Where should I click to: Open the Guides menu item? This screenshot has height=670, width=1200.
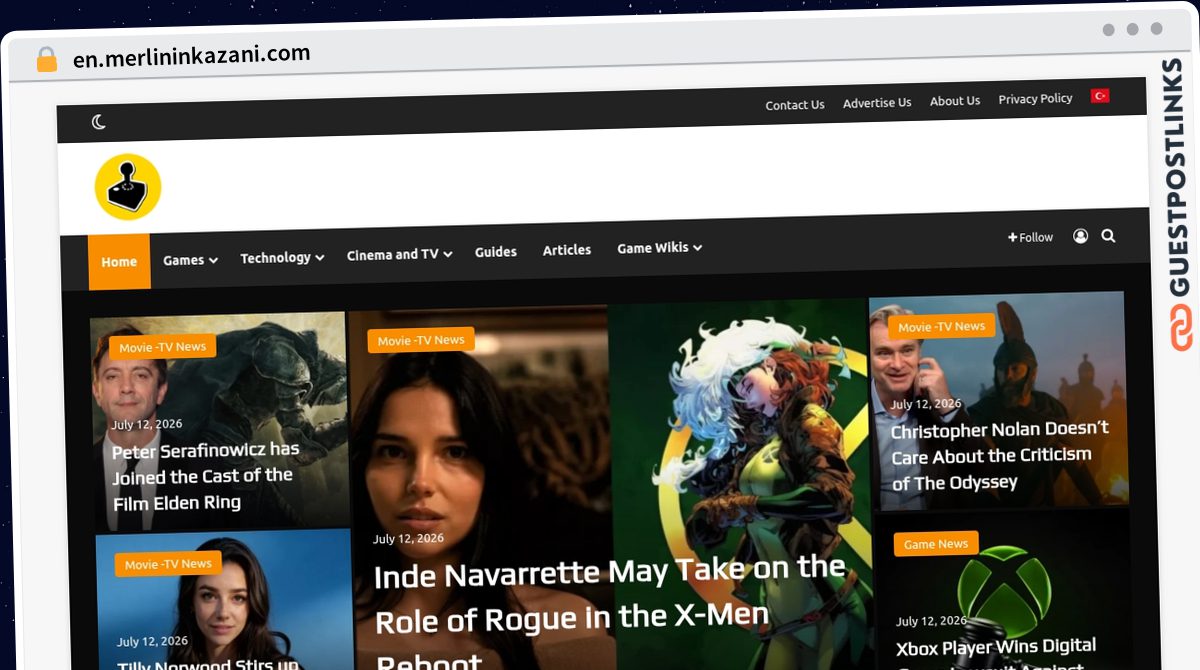[x=496, y=252]
